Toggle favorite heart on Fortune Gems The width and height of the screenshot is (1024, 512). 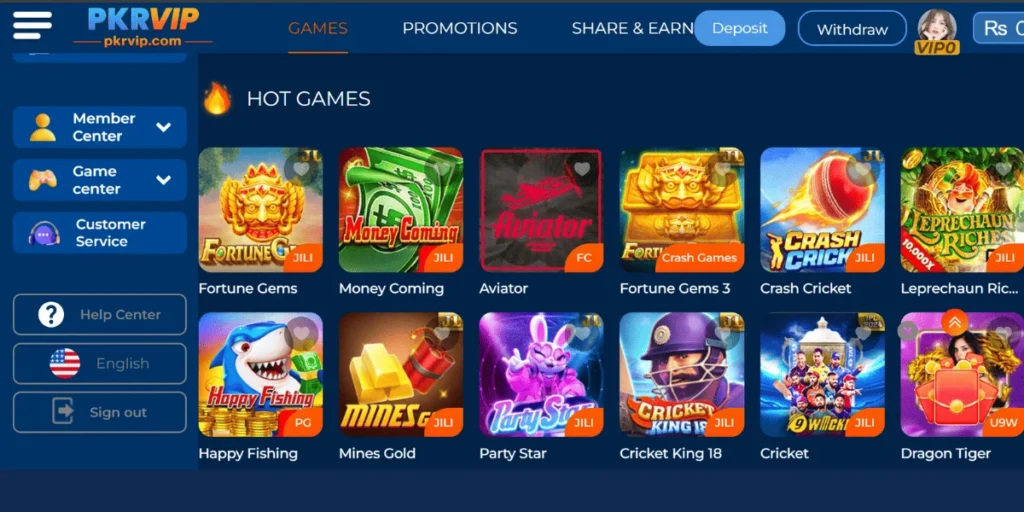tap(301, 169)
